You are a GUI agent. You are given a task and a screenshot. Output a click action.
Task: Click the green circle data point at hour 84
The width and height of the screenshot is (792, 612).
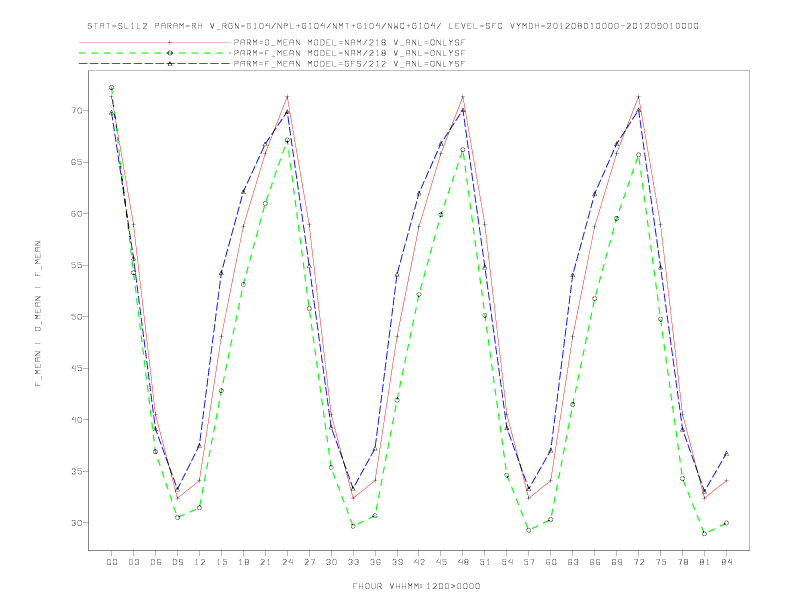click(726, 523)
